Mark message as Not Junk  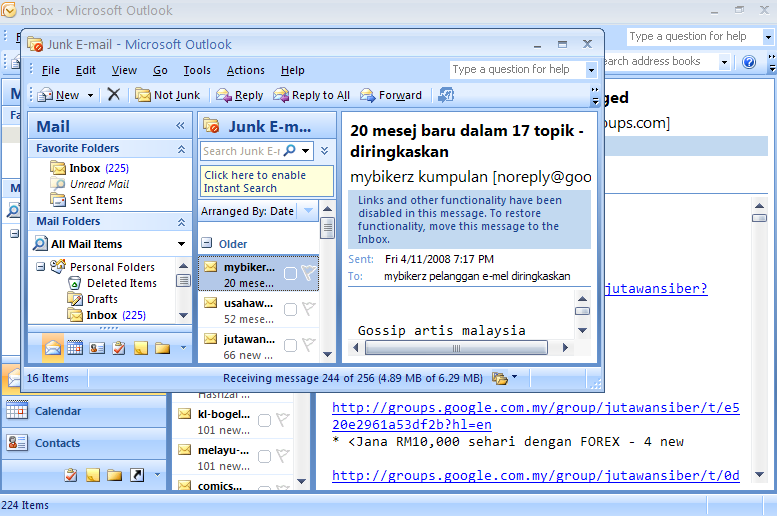click(x=167, y=95)
